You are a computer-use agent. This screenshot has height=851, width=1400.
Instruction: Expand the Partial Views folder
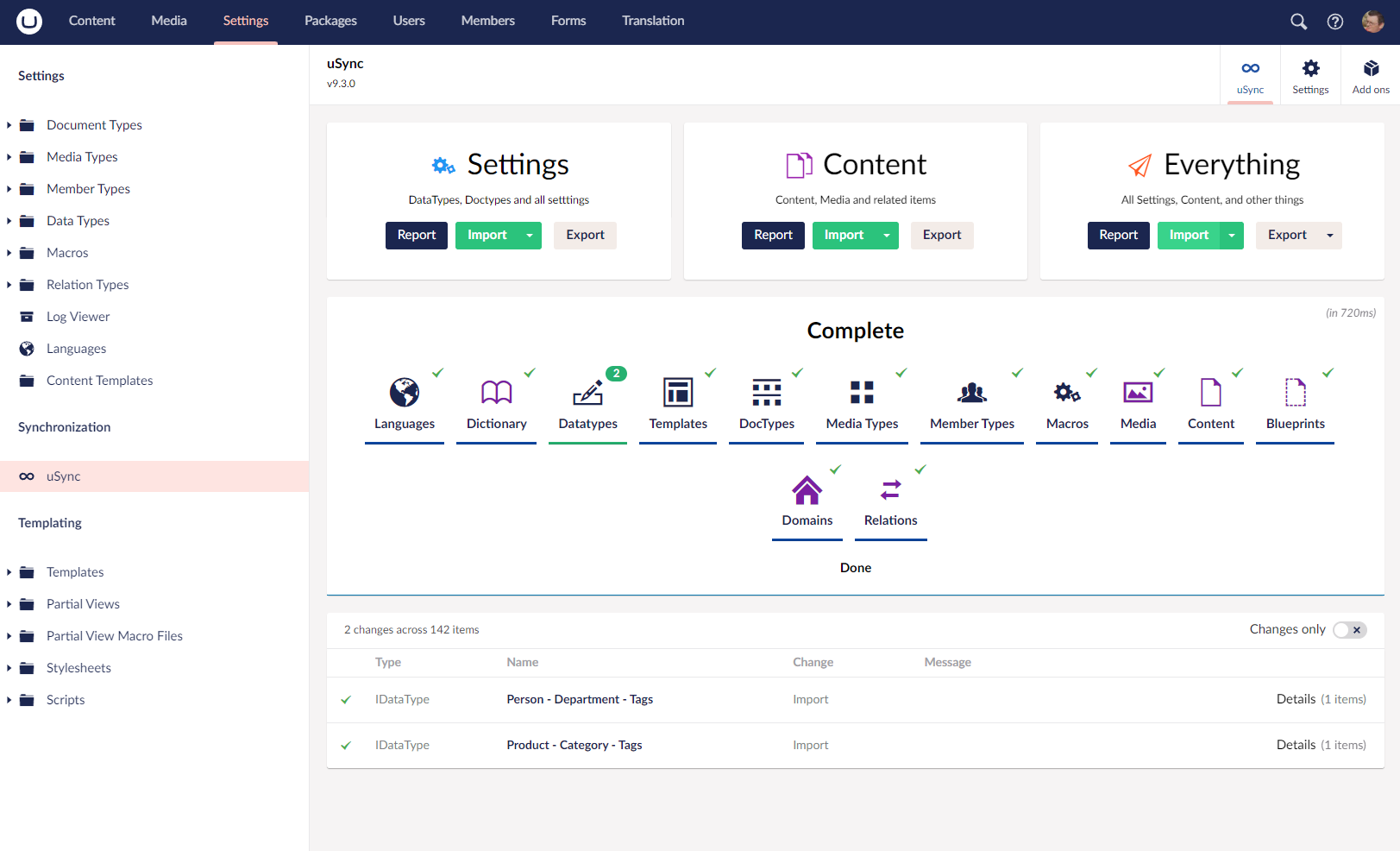pyautogui.click(x=9, y=603)
